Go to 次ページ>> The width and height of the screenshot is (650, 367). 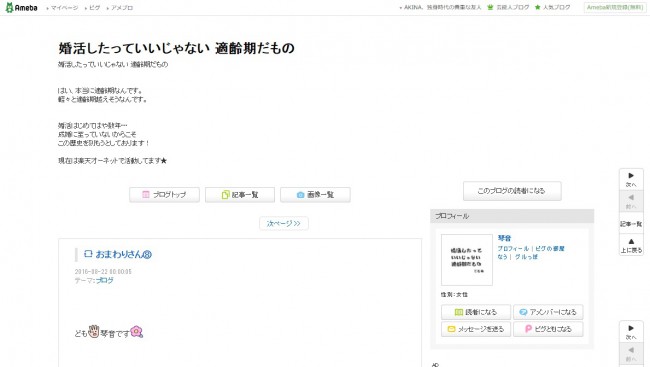pyautogui.click(x=284, y=224)
